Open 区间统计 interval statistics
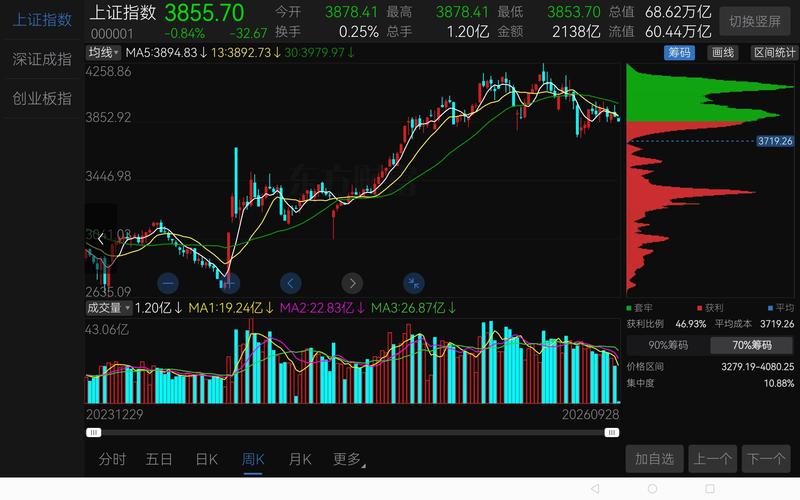The width and height of the screenshot is (800, 500). click(774, 53)
